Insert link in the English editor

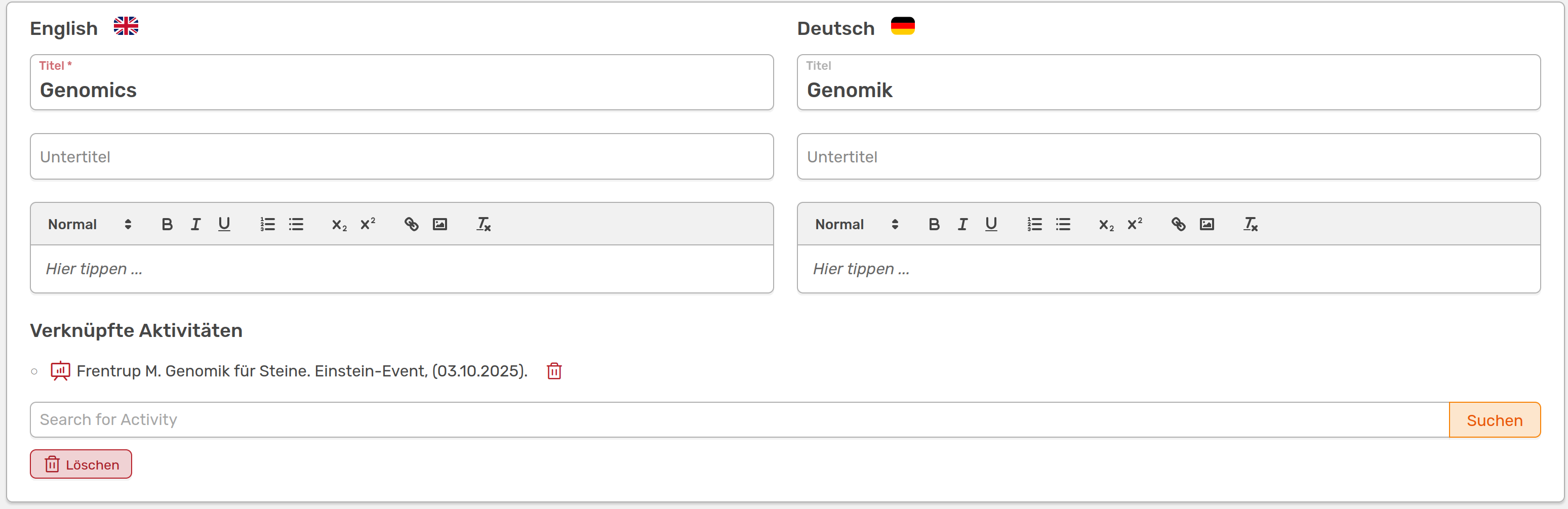pos(412,225)
